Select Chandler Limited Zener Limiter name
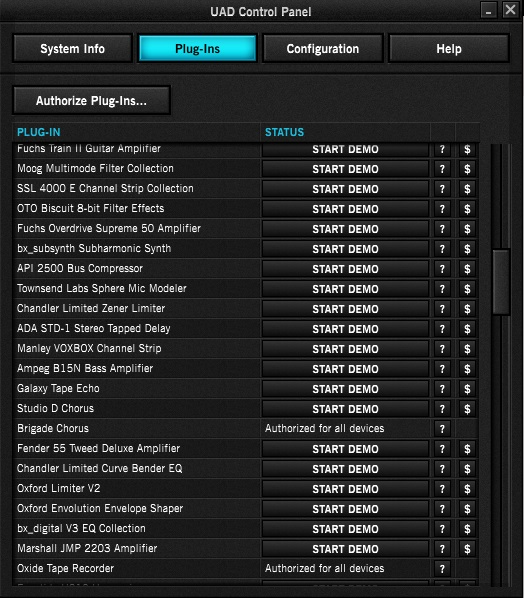Image resolution: width=524 pixels, height=598 pixels. (91, 308)
